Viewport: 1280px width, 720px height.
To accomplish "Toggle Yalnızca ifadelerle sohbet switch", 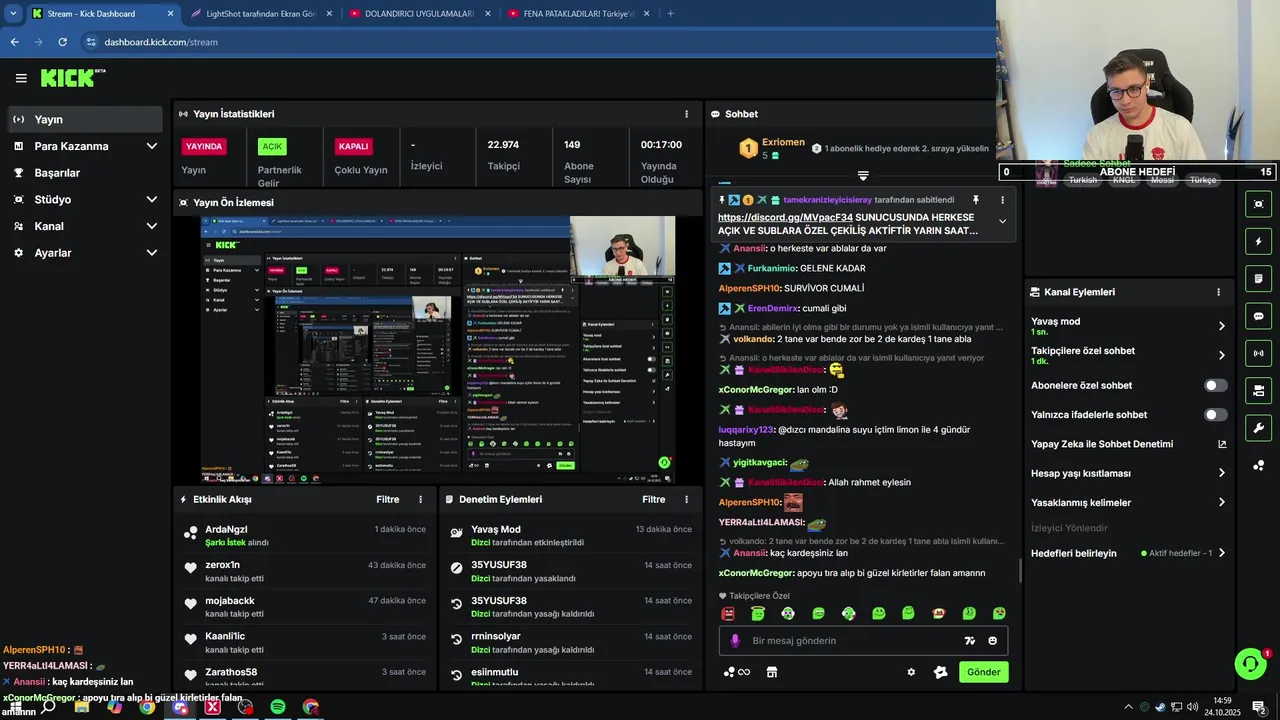I will [x=1216, y=414].
